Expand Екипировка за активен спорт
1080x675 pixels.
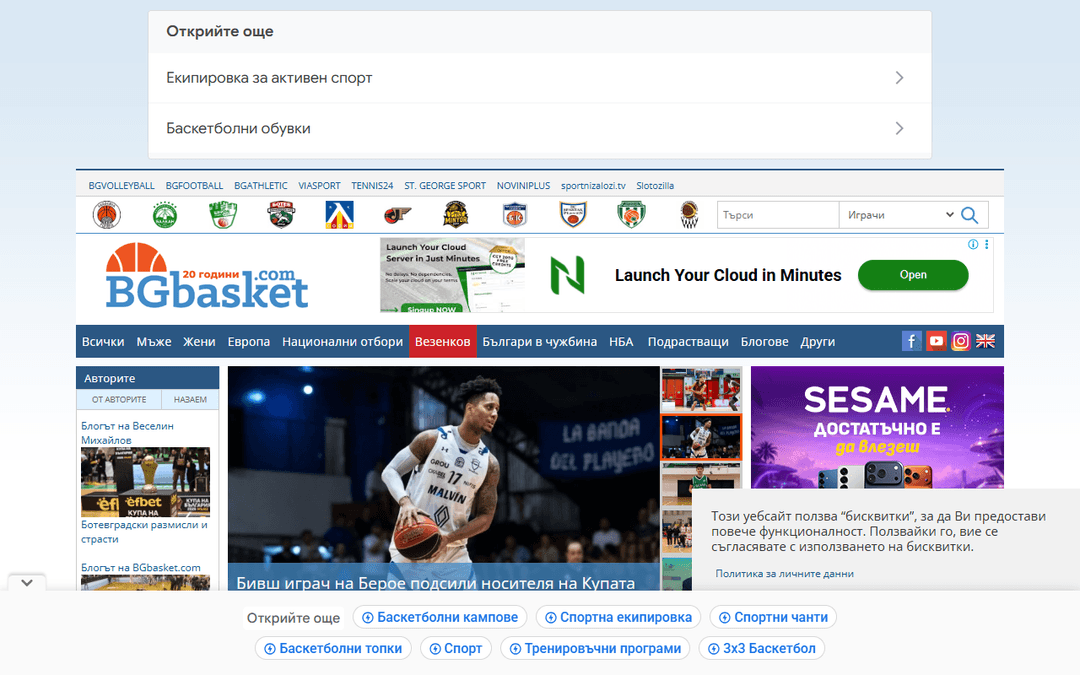540,78
